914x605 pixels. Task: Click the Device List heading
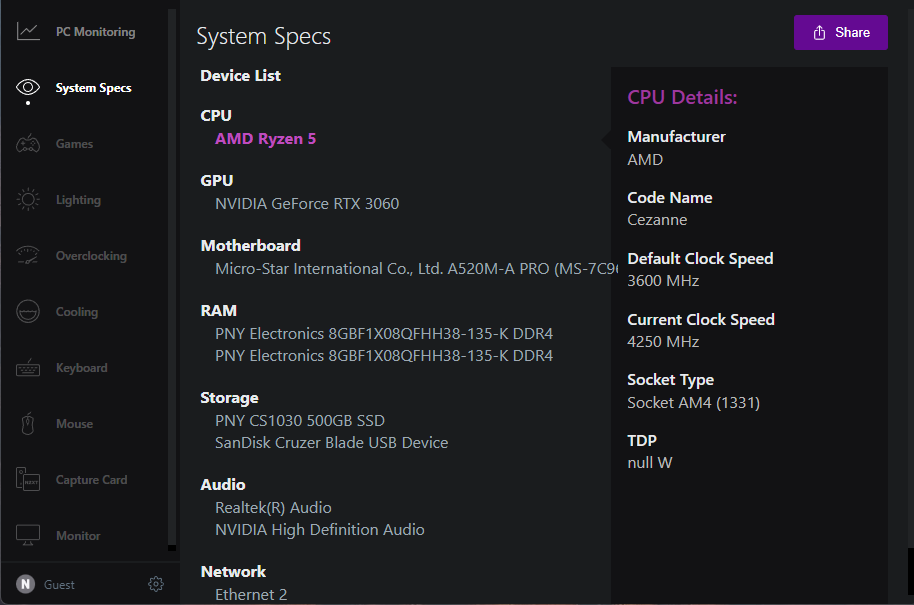pyautogui.click(x=240, y=76)
